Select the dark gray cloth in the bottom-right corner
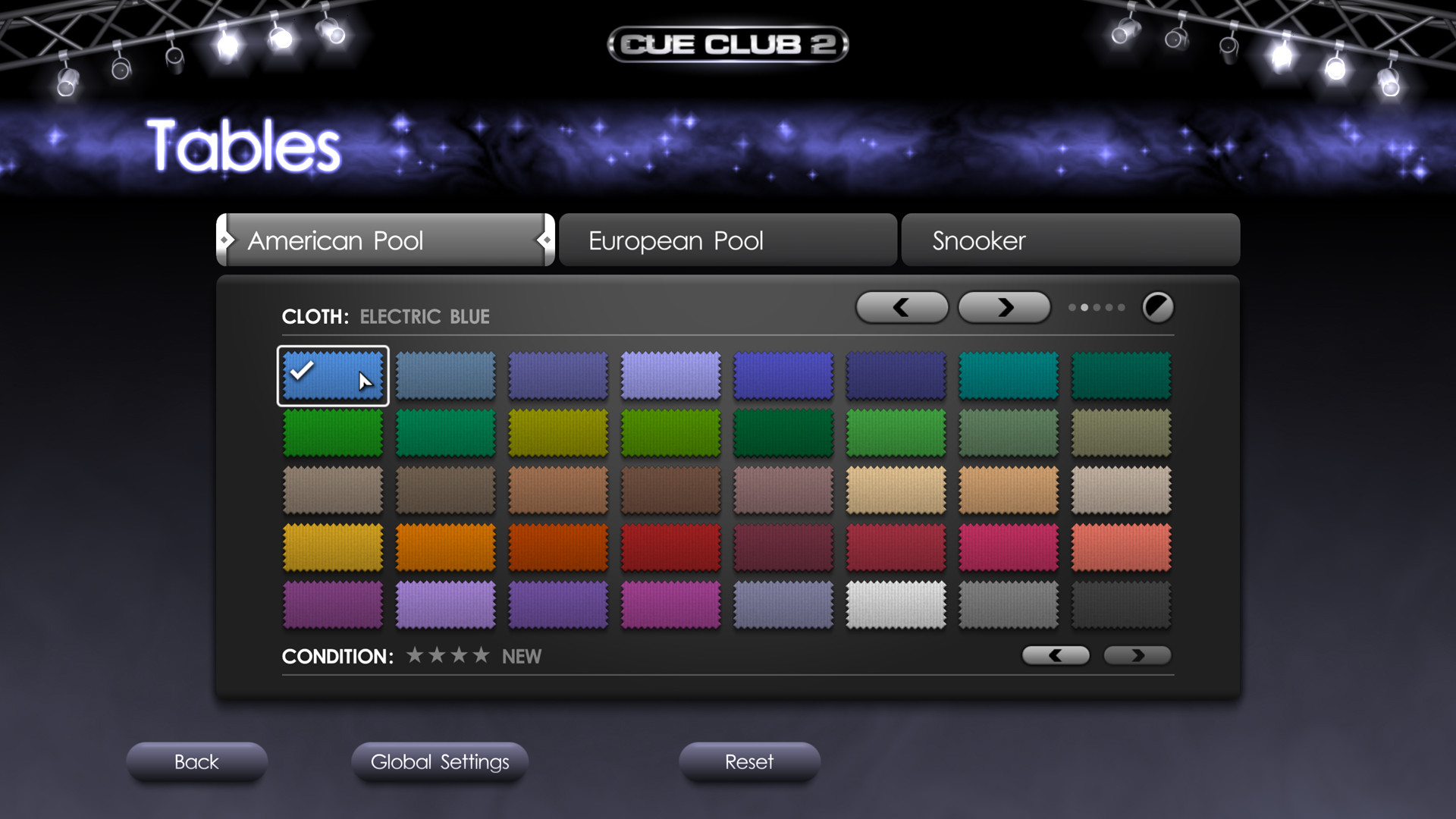 [1120, 605]
